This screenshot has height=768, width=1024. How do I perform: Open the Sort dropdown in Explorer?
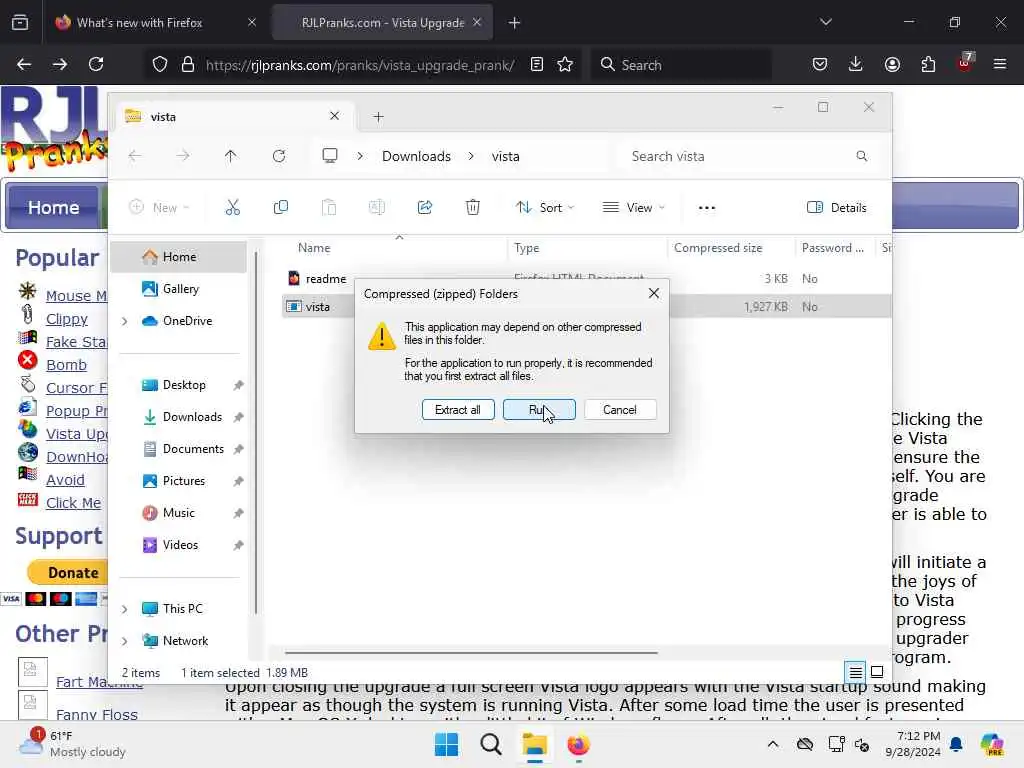pos(545,208)
